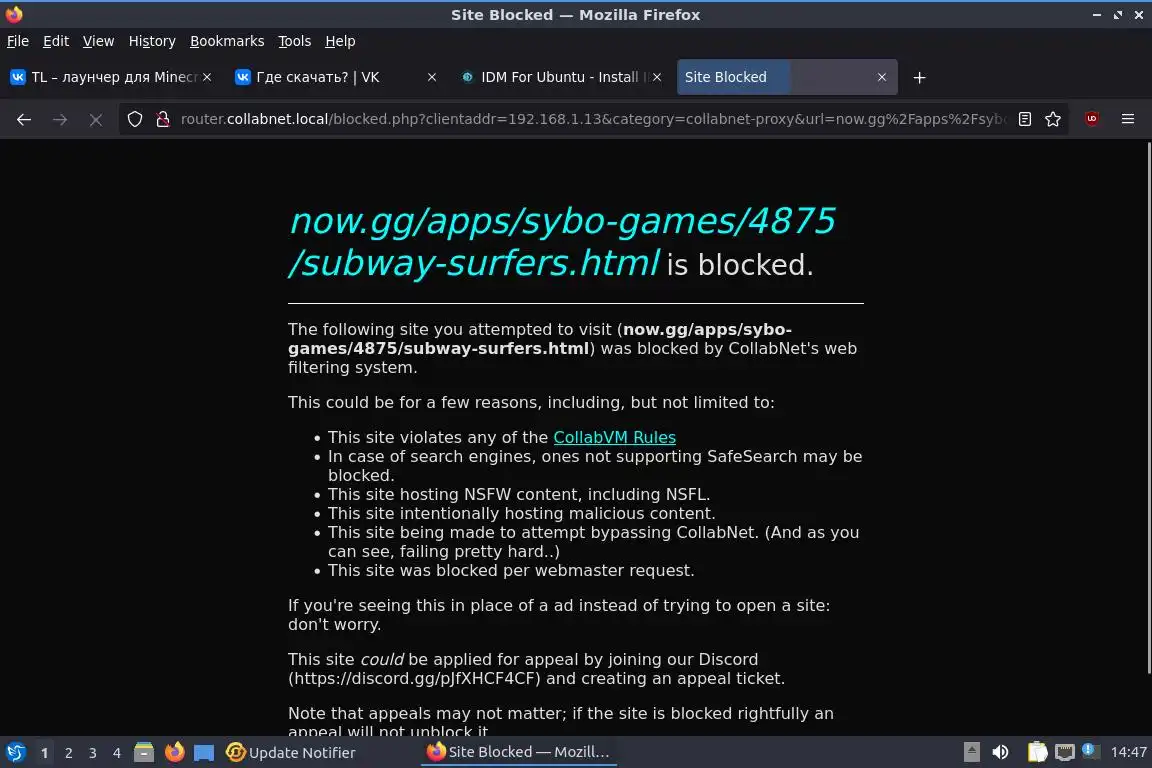Open the Edit menu
1152x768 pixels.
tap(56, 41)
